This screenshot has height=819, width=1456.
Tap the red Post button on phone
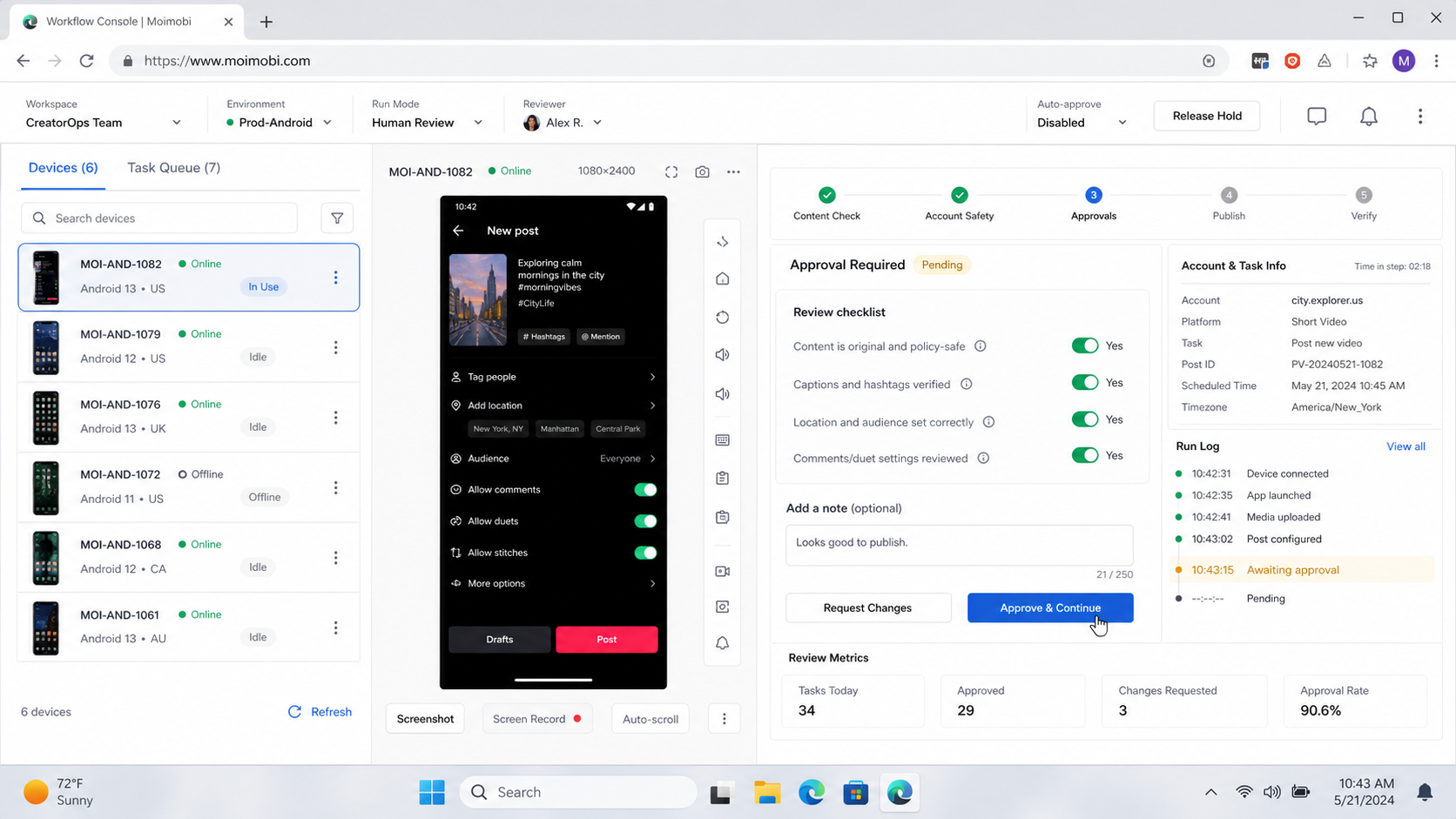click(x=607, y=640)
